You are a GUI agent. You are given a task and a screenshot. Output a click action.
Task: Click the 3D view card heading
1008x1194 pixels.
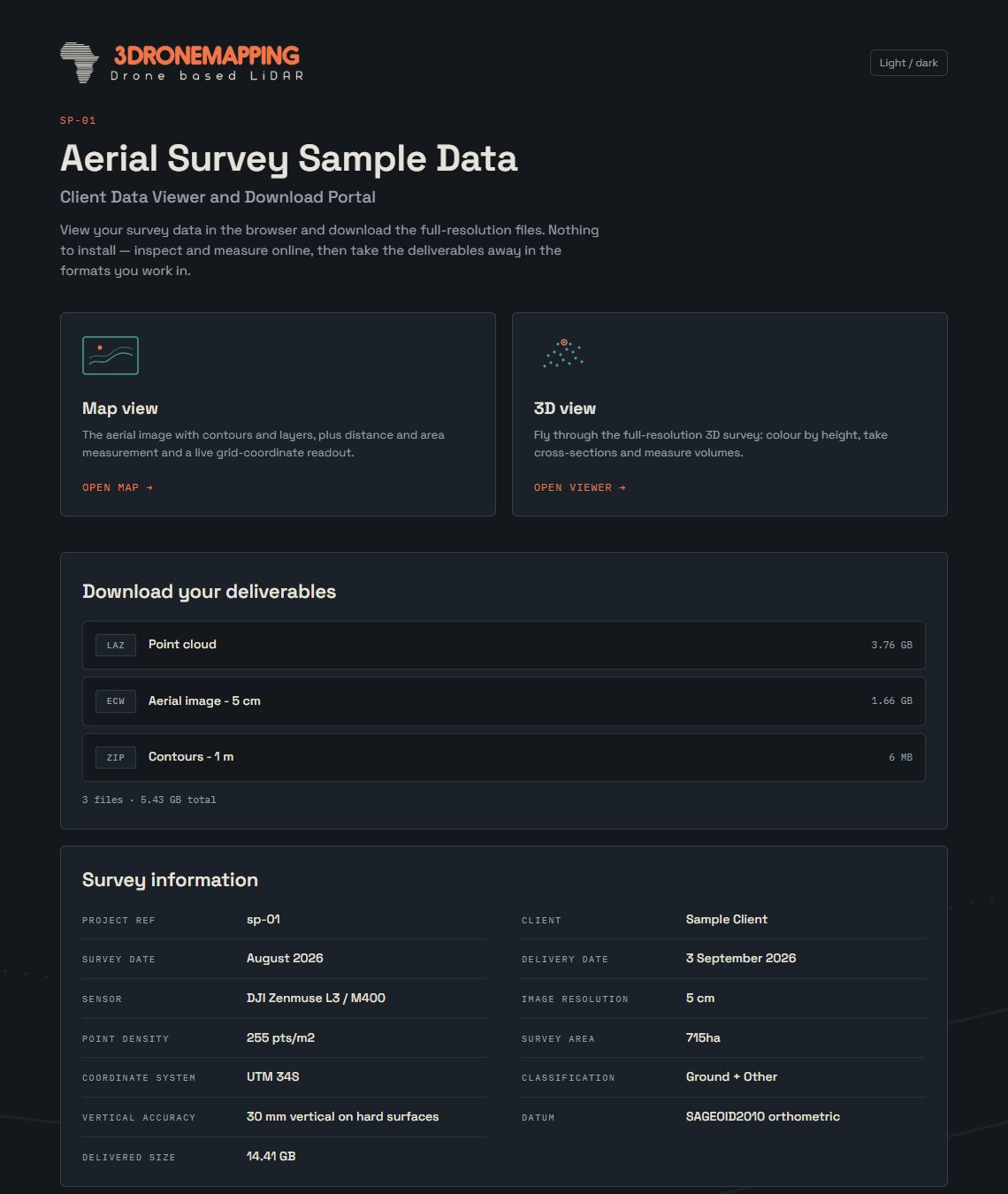pyautogui.click(x=565, y=409)
